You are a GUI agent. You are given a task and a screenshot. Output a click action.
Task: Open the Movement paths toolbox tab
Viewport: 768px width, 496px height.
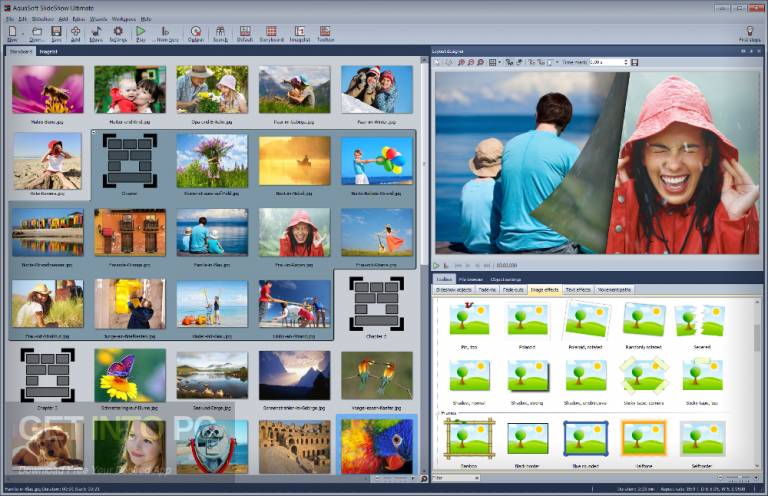[x=615, y=290]
